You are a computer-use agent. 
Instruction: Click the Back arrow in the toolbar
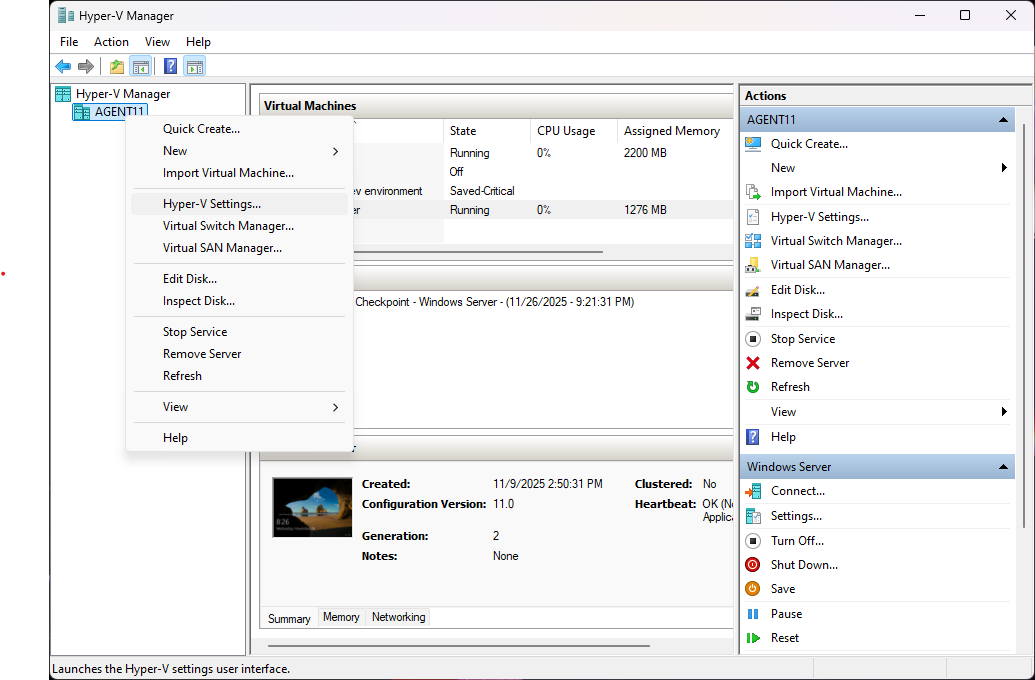point(63,67)
